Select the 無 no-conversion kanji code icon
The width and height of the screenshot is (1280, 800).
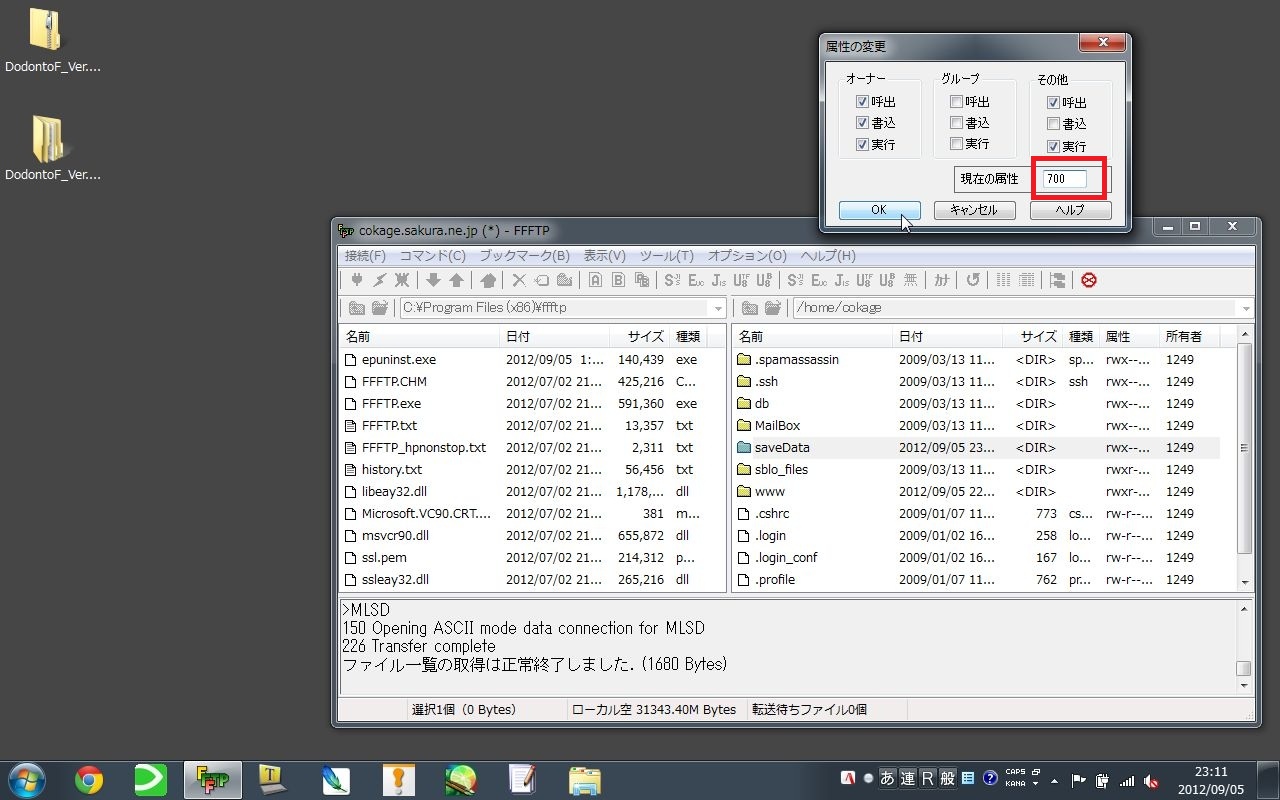pos(910,280)
